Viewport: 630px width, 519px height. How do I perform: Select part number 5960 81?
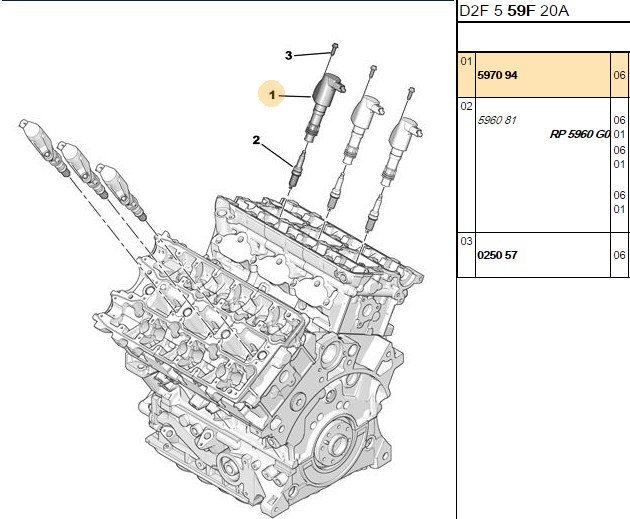(497, 120)
